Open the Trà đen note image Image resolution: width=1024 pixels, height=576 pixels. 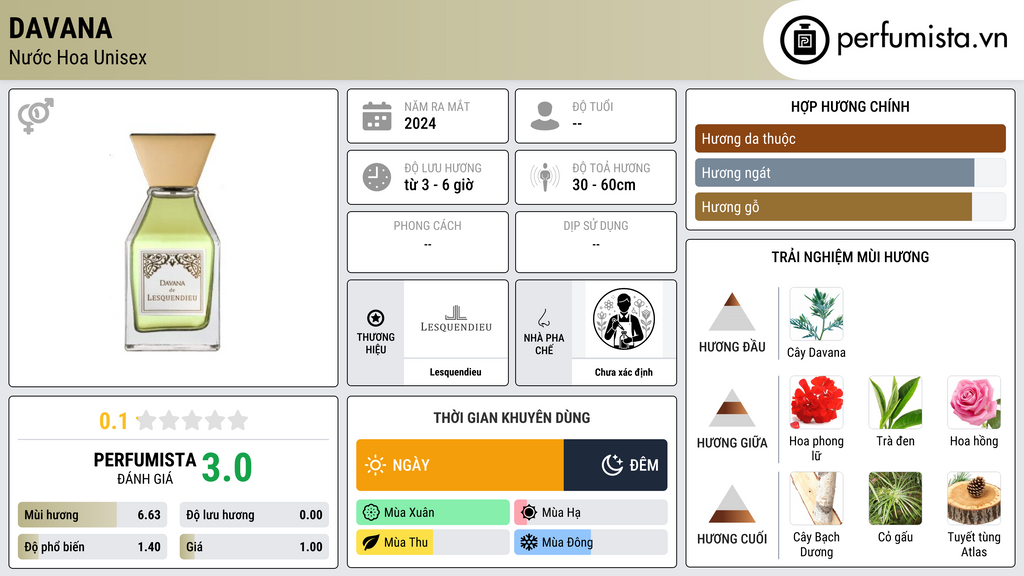895,402
